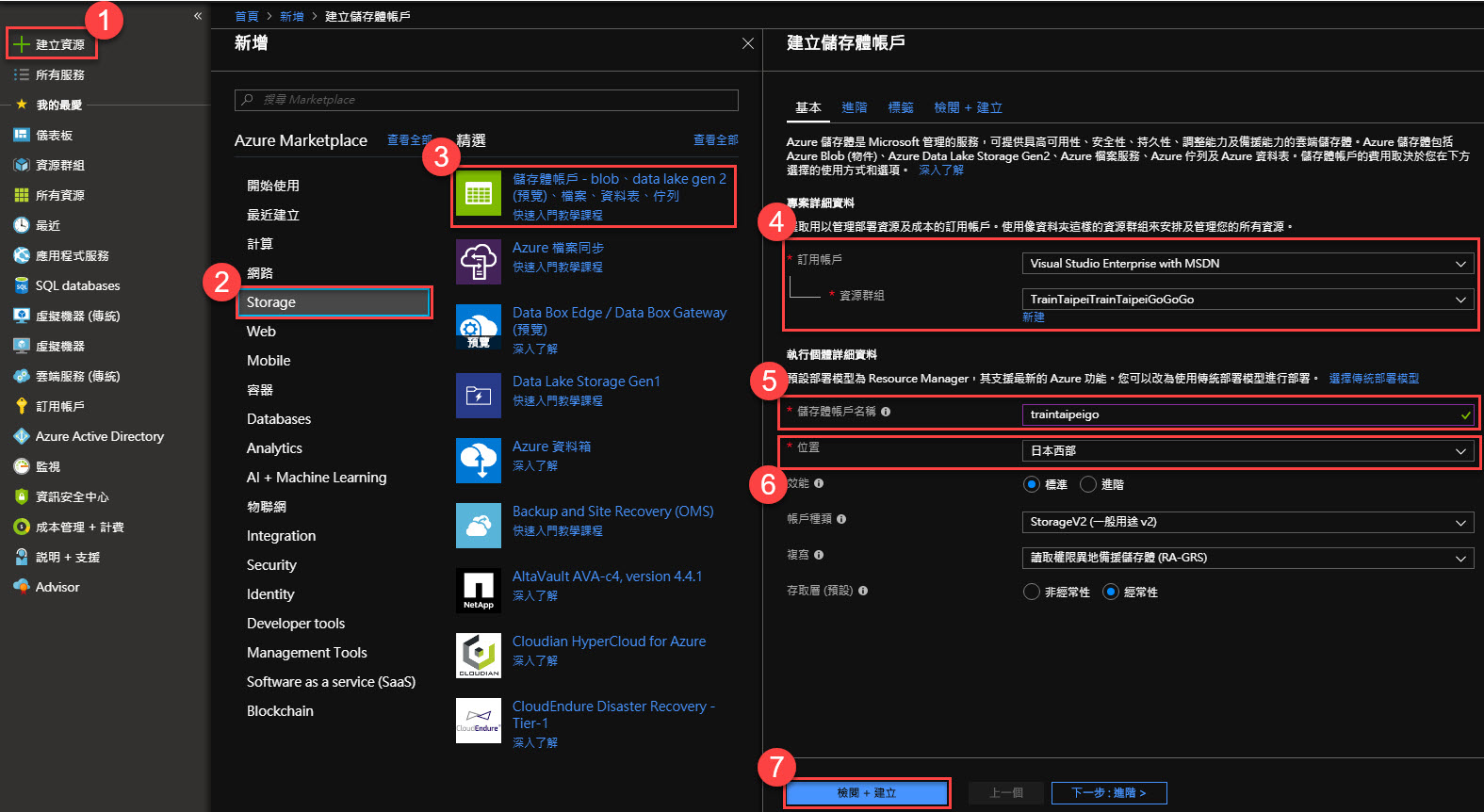Open the All services list icon
1484x812 pixels.
pyautogui.click(x=22, y=74)
